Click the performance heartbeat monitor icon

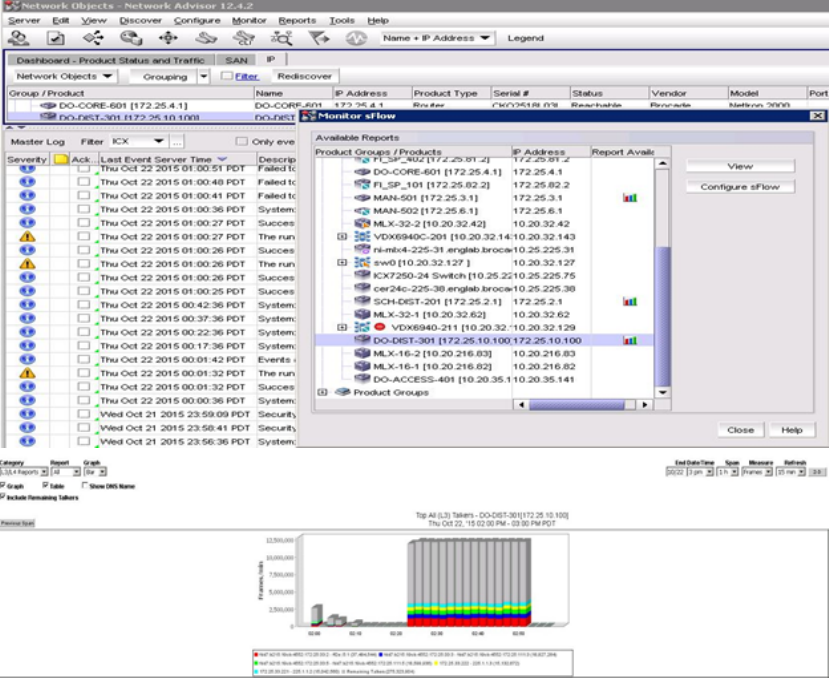[x=356, y=38]
